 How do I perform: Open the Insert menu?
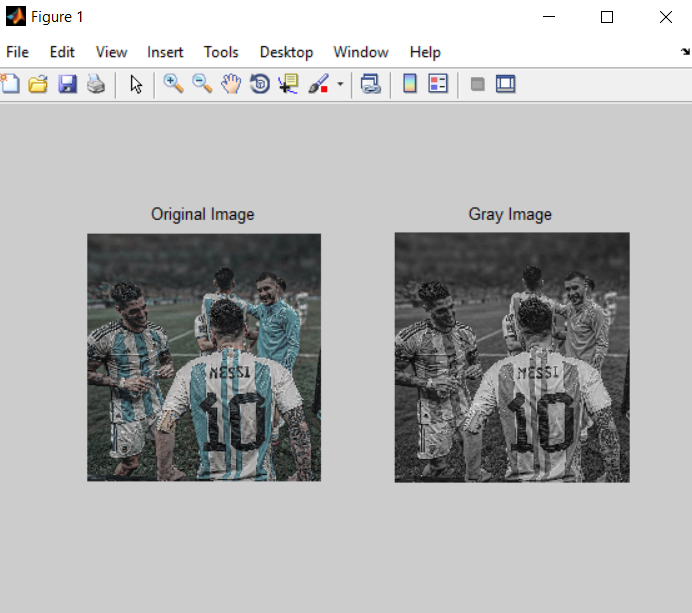[x=165, y=52]
